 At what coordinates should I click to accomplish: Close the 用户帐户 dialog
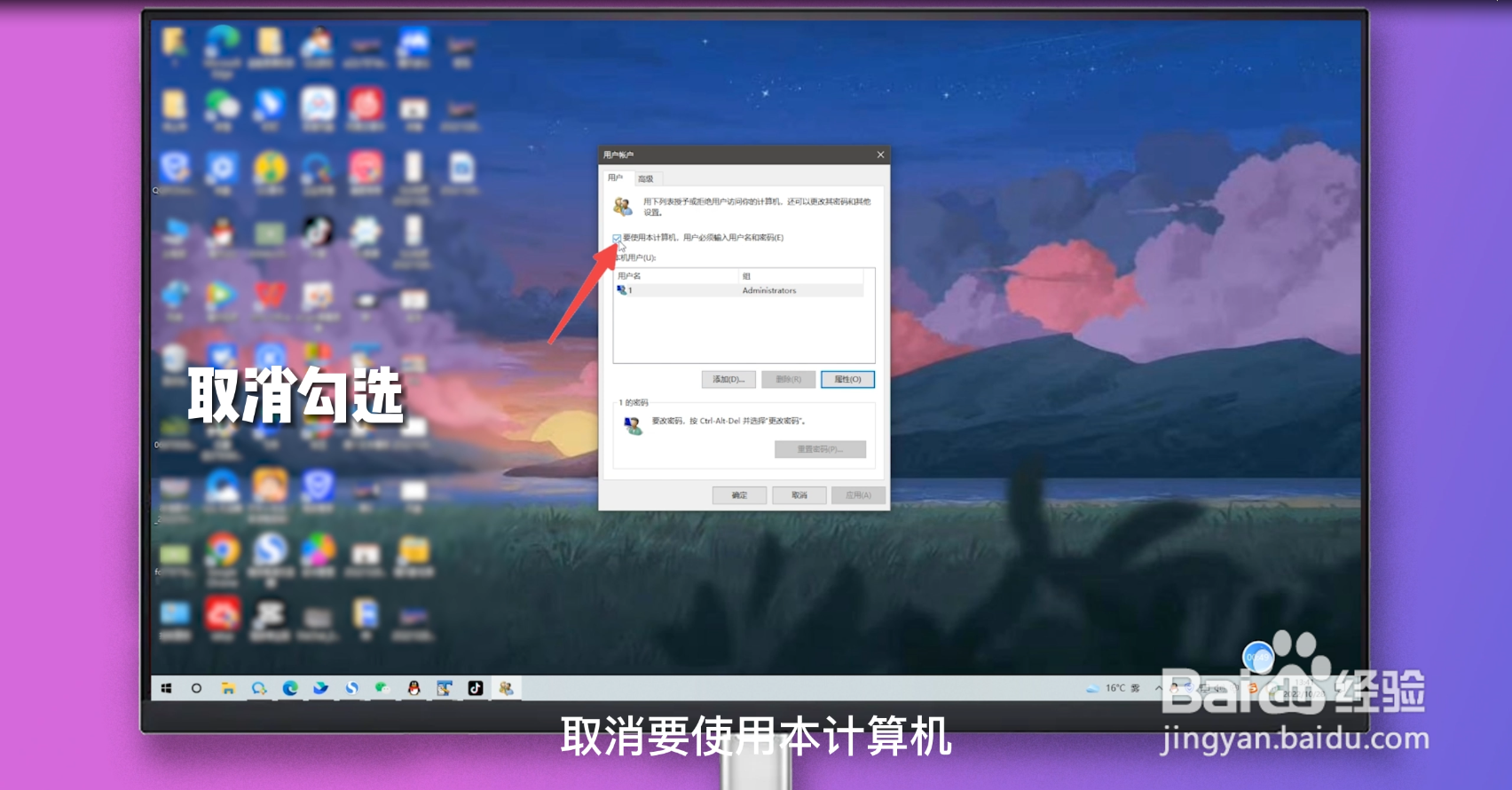tap(880, 154)
